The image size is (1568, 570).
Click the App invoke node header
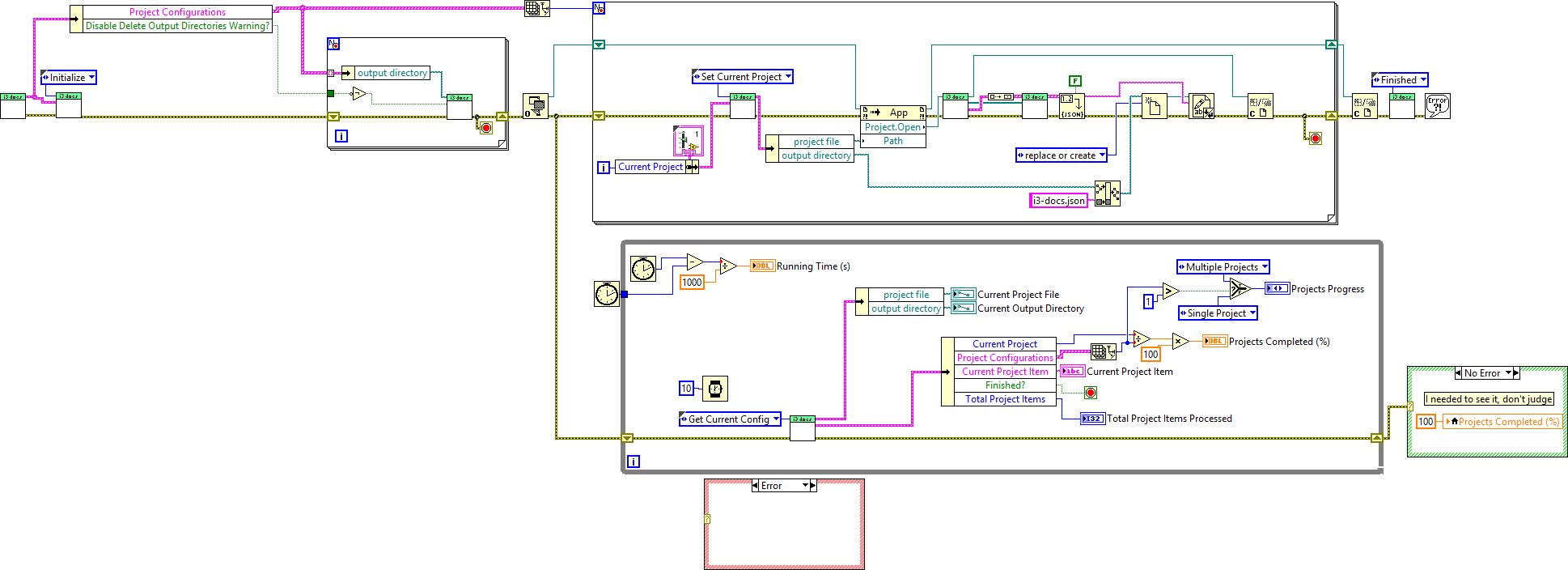893,113
